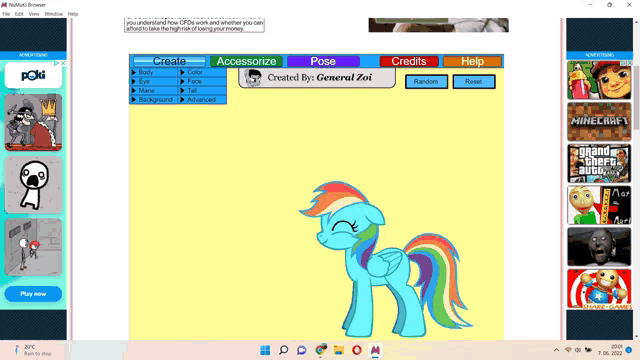
Task: Open the volume tray icon
Action: [x=578, y=350]
